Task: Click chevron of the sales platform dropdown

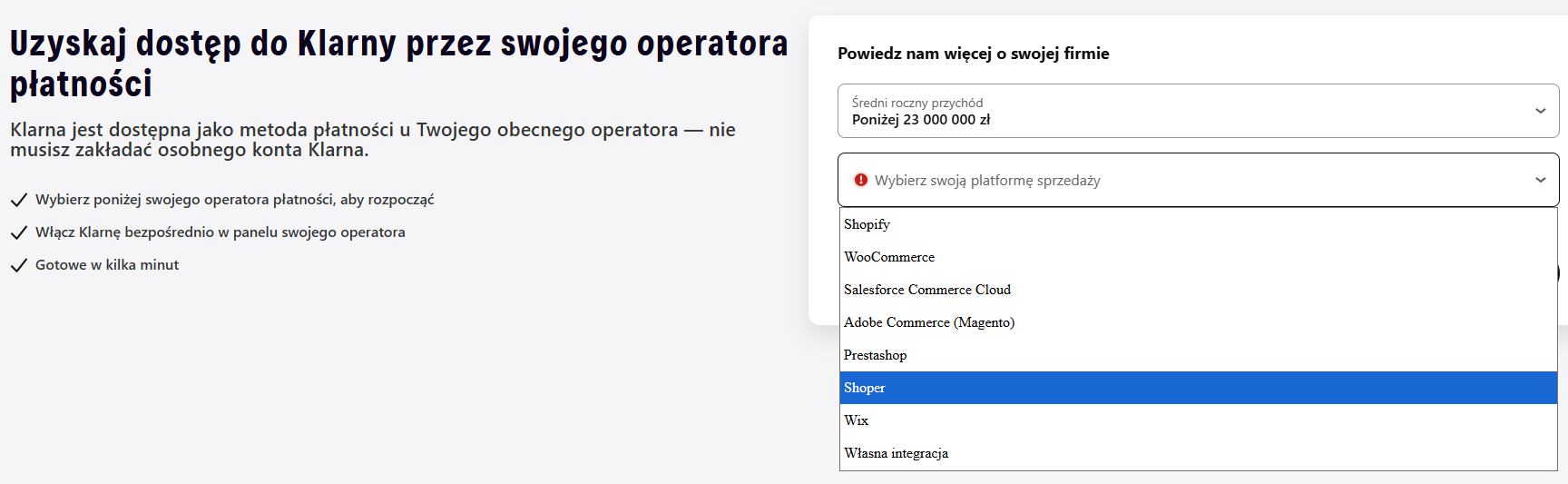Action: coord(1540,180)
